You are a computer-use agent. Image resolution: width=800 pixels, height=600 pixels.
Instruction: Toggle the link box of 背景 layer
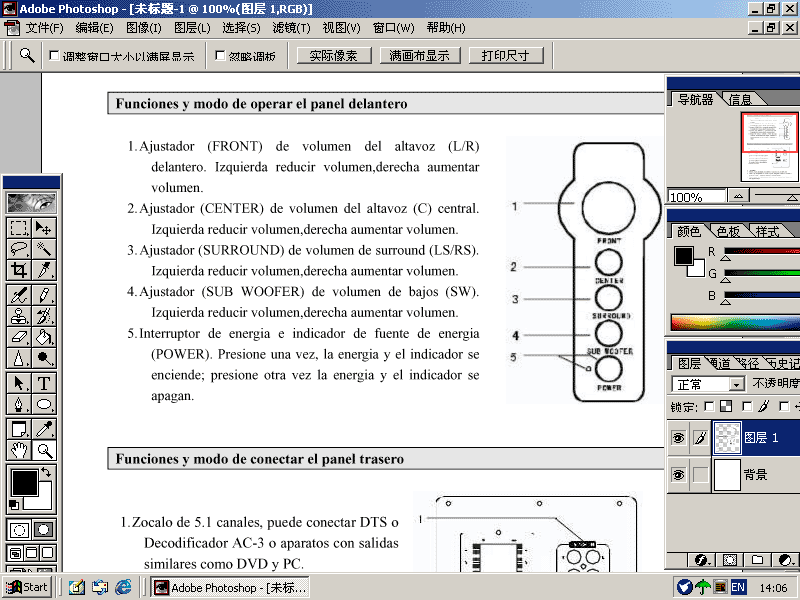(x=701, y=474)
